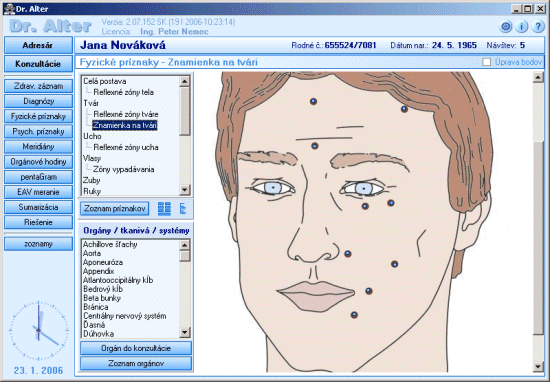The width and height of the screenshot is (550, 382).
Task: Click the tree list view icon
Action: click(183, 209)
